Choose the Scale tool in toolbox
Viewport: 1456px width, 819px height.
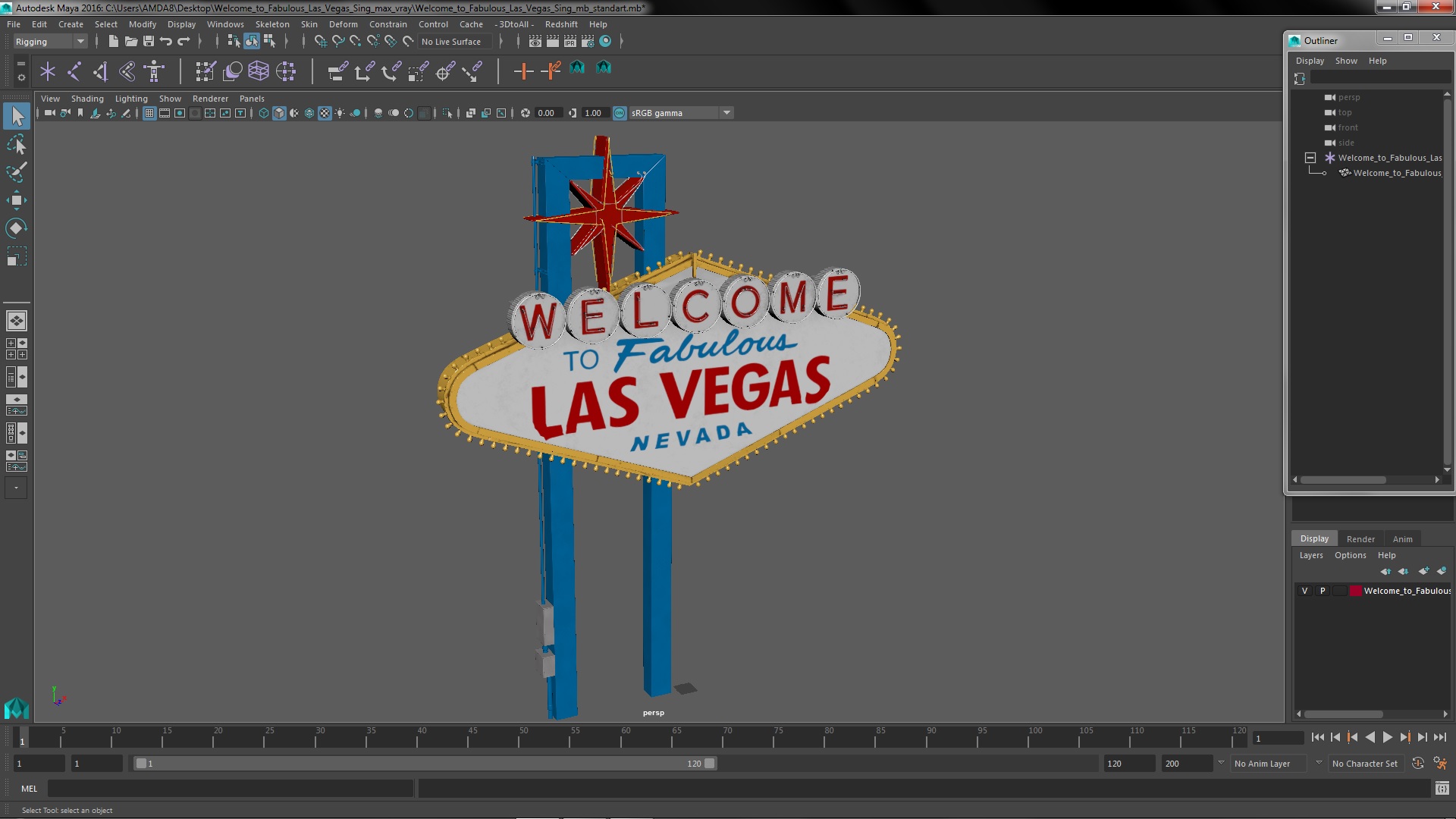tap(17, 256)
